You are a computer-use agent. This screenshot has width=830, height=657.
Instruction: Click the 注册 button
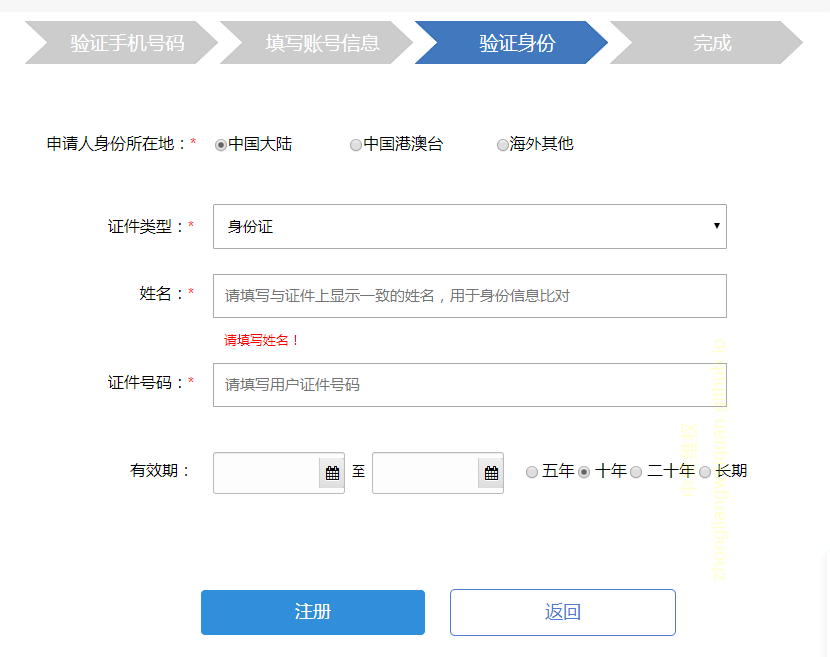(x=313, y=612)
